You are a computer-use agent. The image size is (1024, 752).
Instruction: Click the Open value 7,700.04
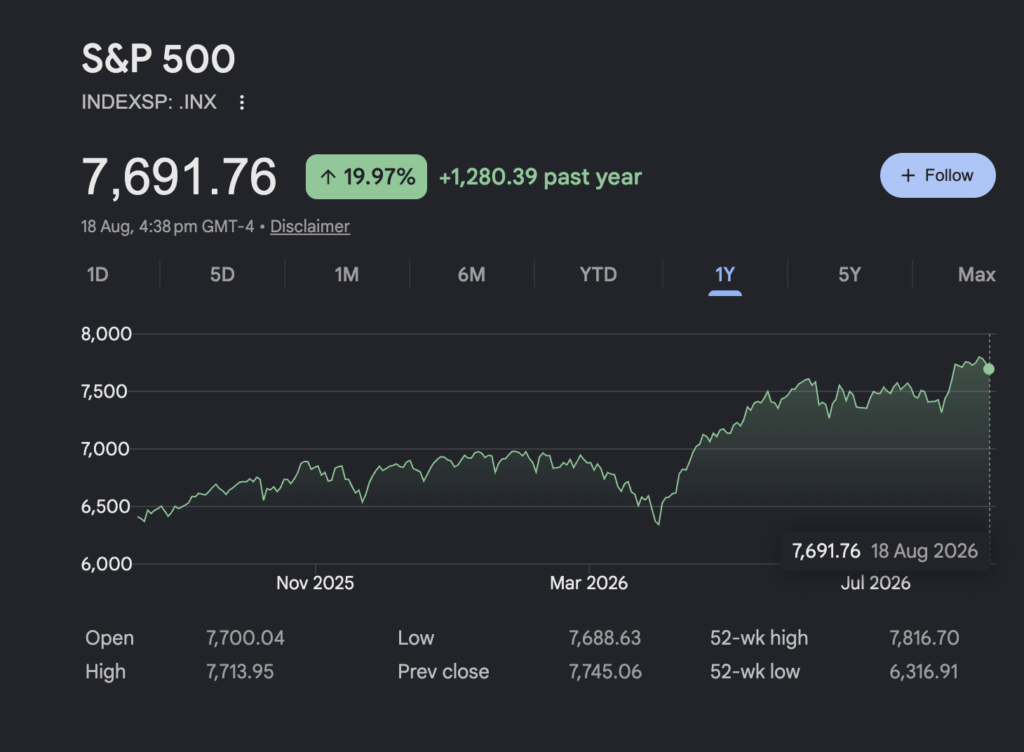point(245,638)
